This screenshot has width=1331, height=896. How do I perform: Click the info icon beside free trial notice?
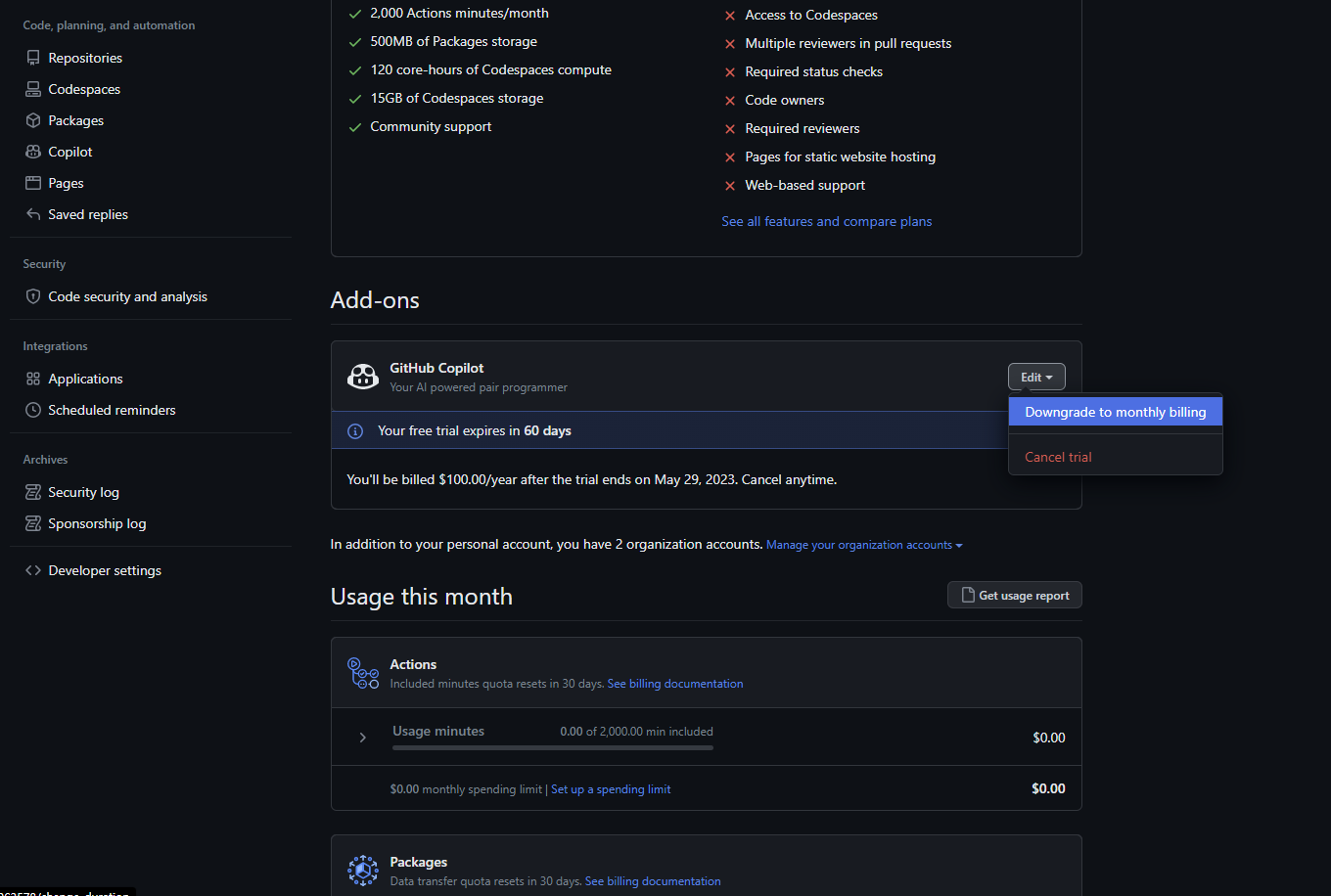355,430
